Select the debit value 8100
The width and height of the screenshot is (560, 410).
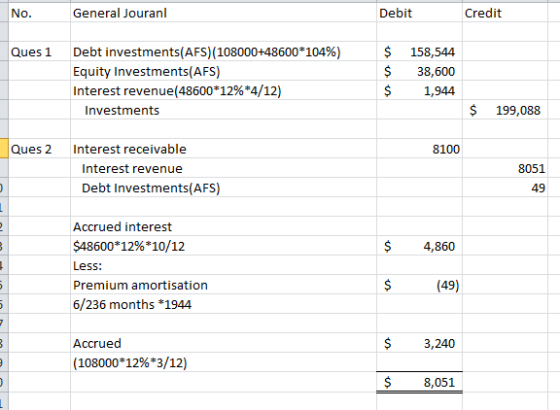pyautogui.click(x=419, y=149)
